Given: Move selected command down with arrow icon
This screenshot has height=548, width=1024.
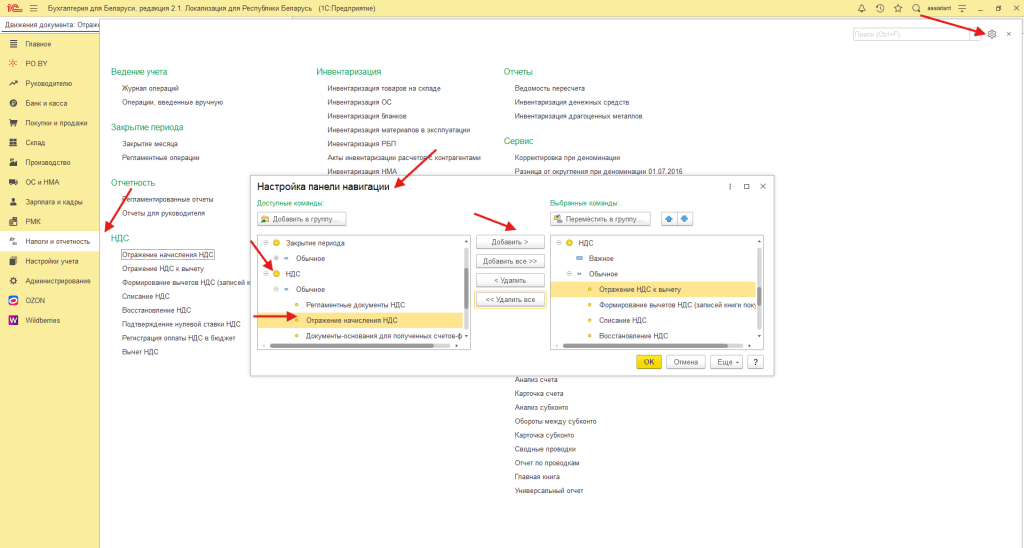Looking at the screenshot, I should tap(684, 219).
